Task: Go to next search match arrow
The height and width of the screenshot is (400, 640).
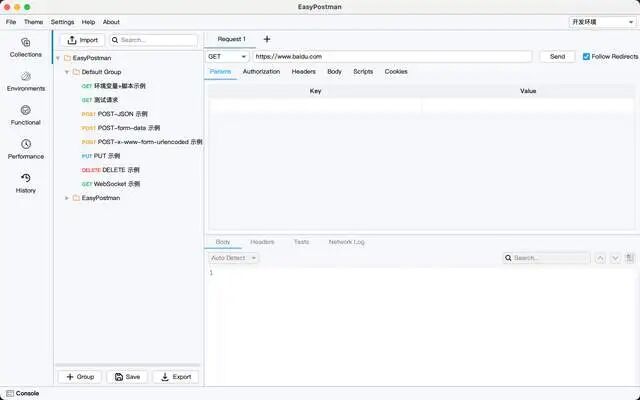Action: point(615,258)
